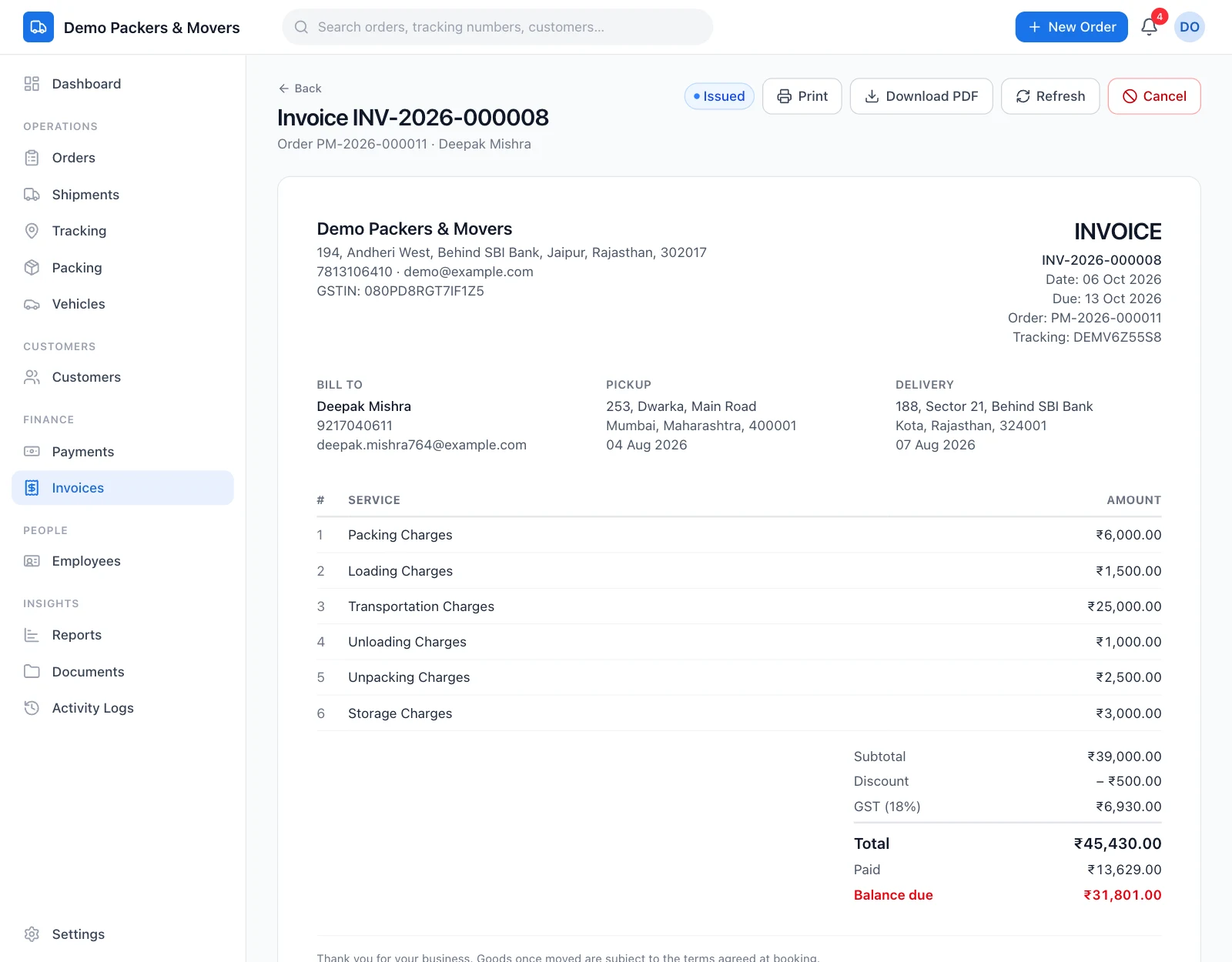
Task: Click the Tracking pin icon
Action: 32,231
